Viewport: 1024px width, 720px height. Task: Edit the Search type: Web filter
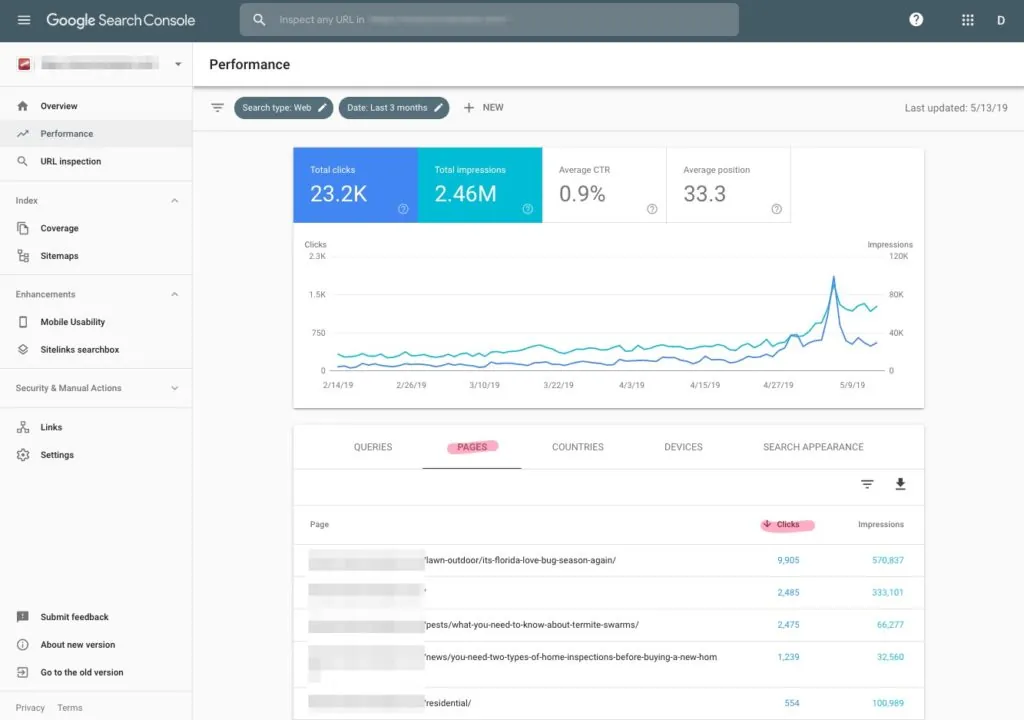(284, 108)
